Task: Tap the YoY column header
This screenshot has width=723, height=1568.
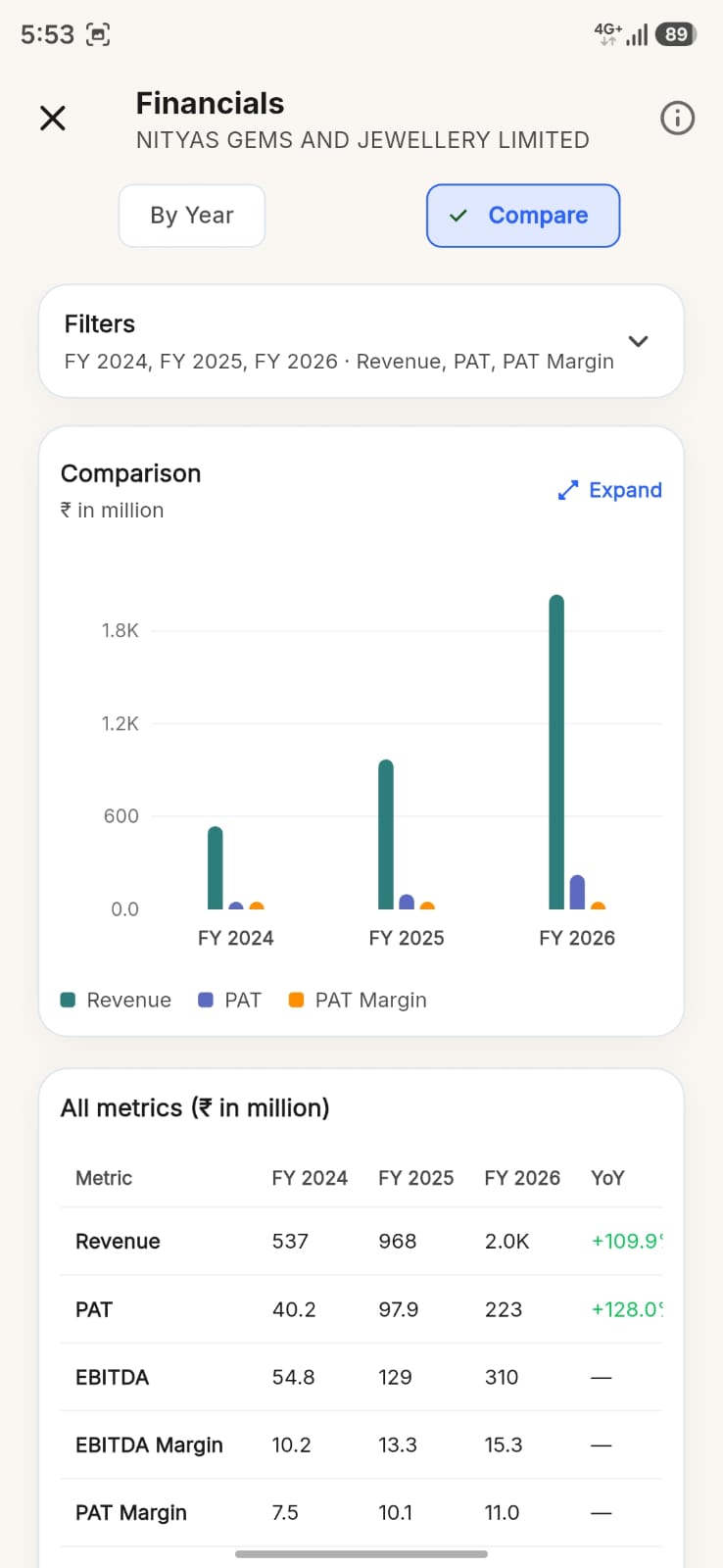Action: [x=607, y=1178]
